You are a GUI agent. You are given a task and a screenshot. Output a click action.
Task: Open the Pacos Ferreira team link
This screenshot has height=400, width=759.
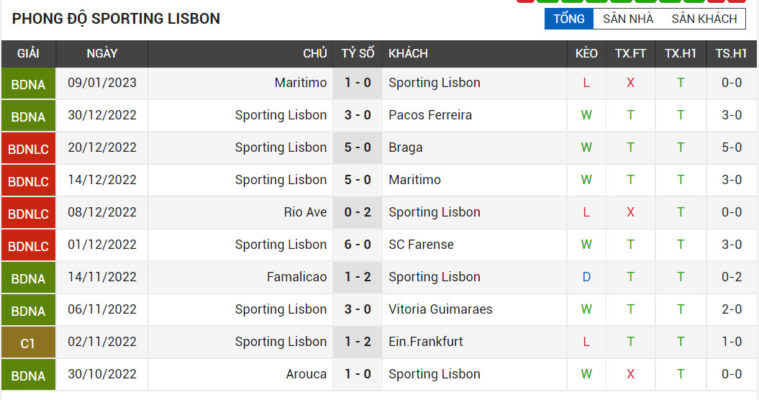point(430,115)
